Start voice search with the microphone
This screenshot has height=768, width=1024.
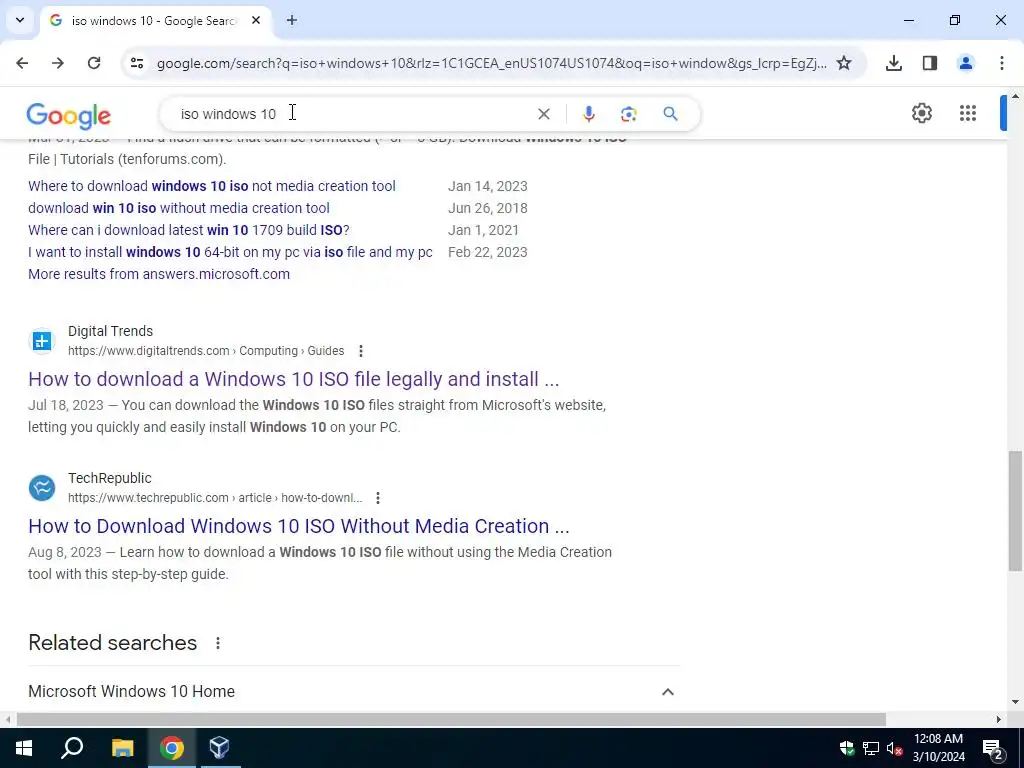click(x=588, y=114)
